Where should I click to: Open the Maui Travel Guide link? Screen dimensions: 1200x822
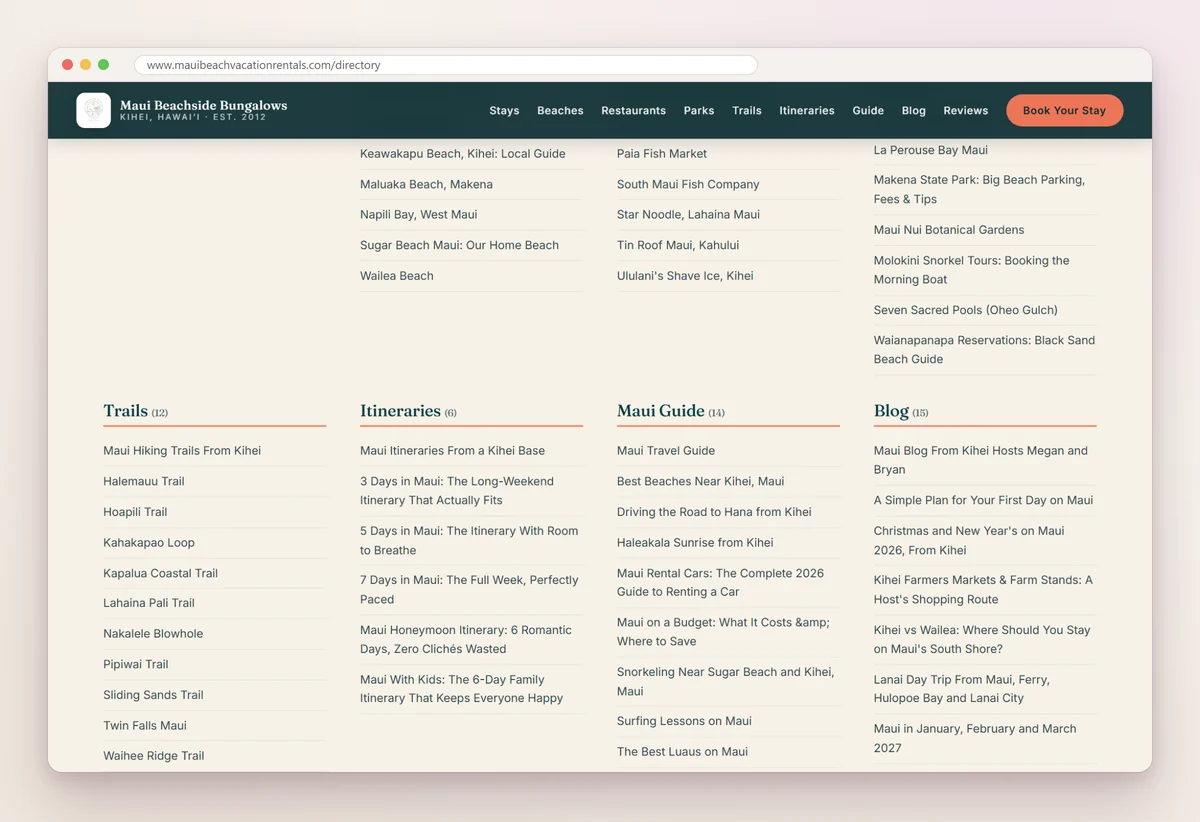pos(666,451)
